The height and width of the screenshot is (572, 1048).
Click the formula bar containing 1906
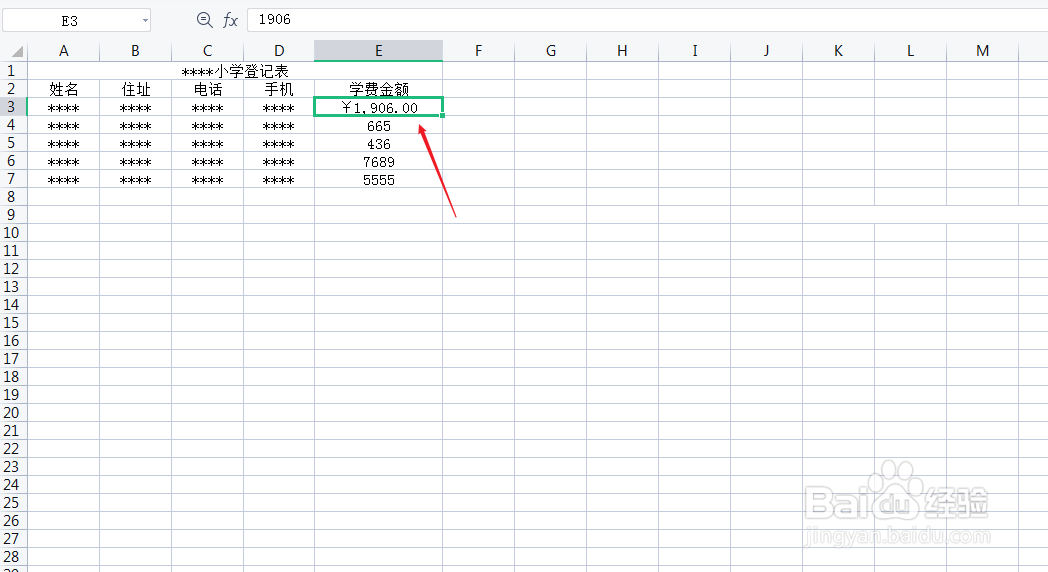pyautogui.click(x=647, y=19)
